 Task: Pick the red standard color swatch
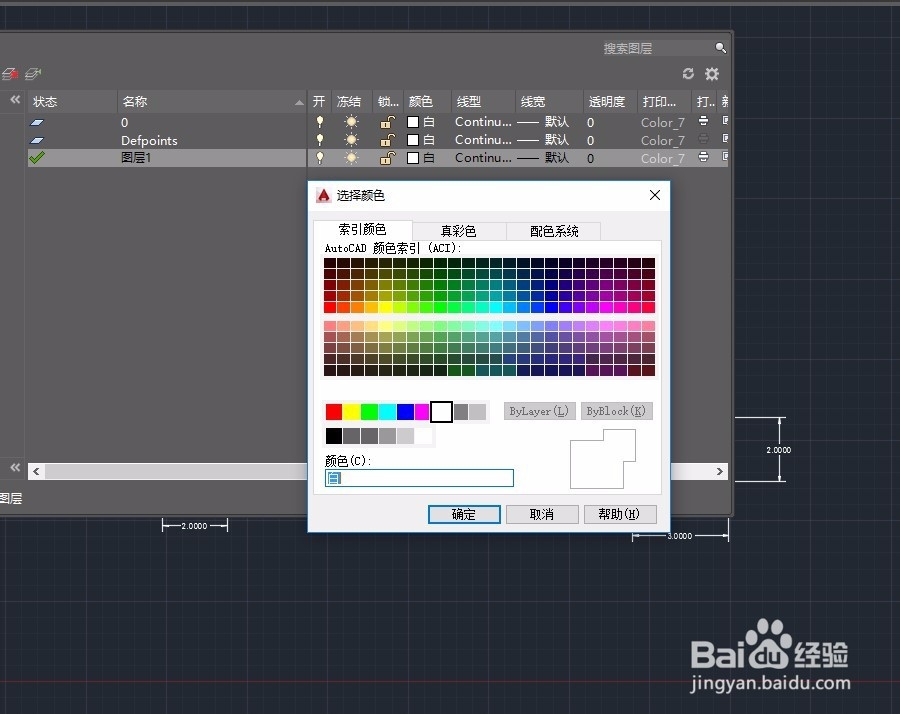pyautogui.click(x=333, y=412)
